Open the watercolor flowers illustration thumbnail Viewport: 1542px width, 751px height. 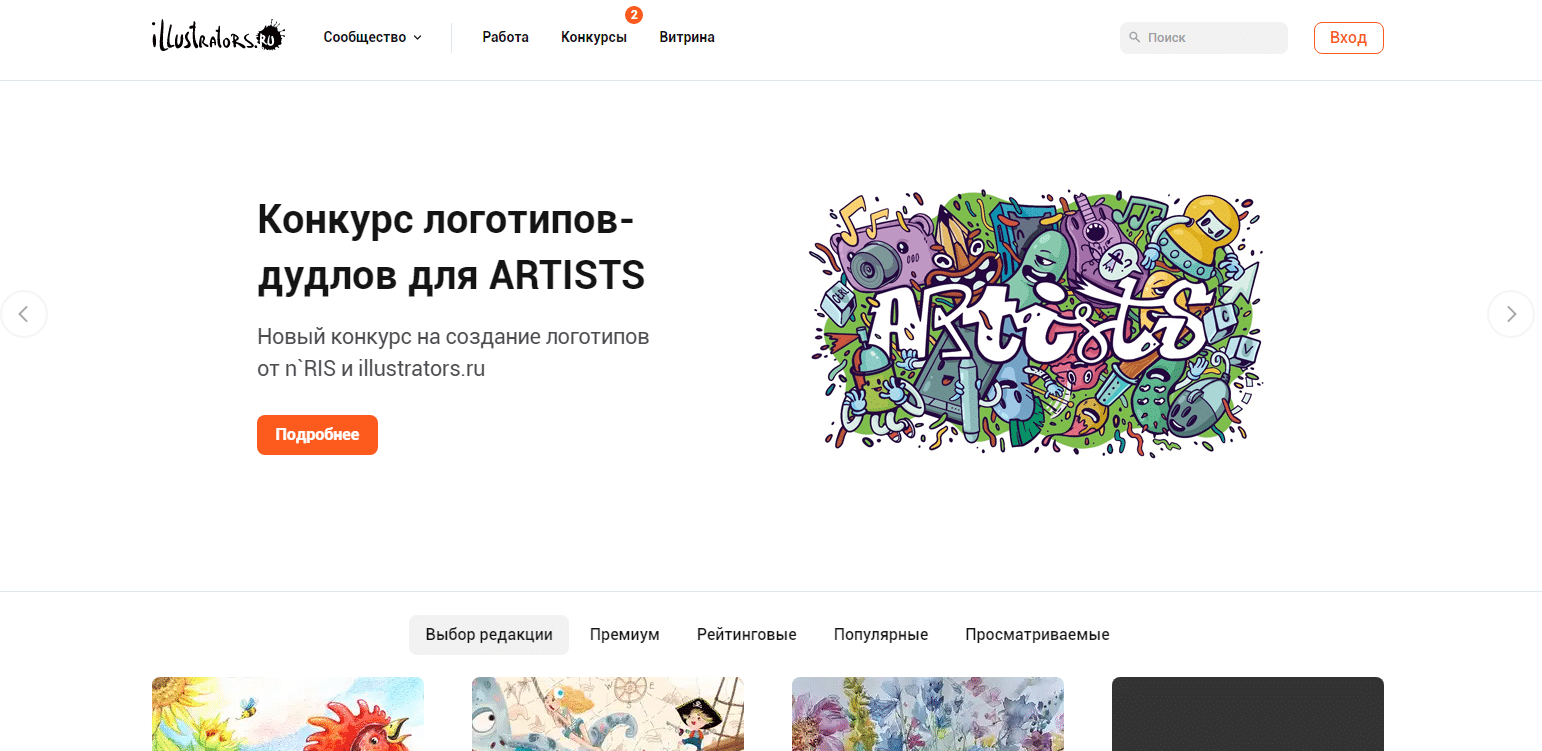click(x=928, y=714)
